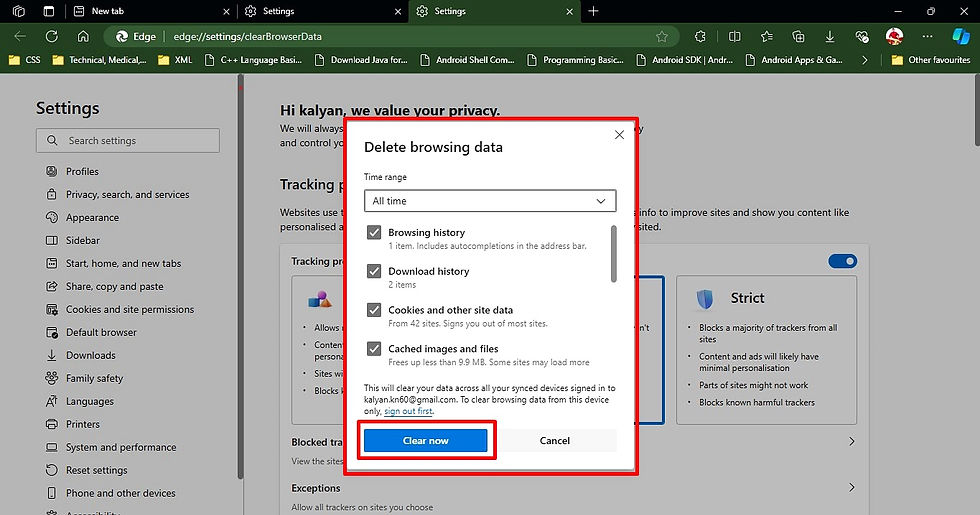
Task: Open Favourites list icon
Action: tap(767, 37)
